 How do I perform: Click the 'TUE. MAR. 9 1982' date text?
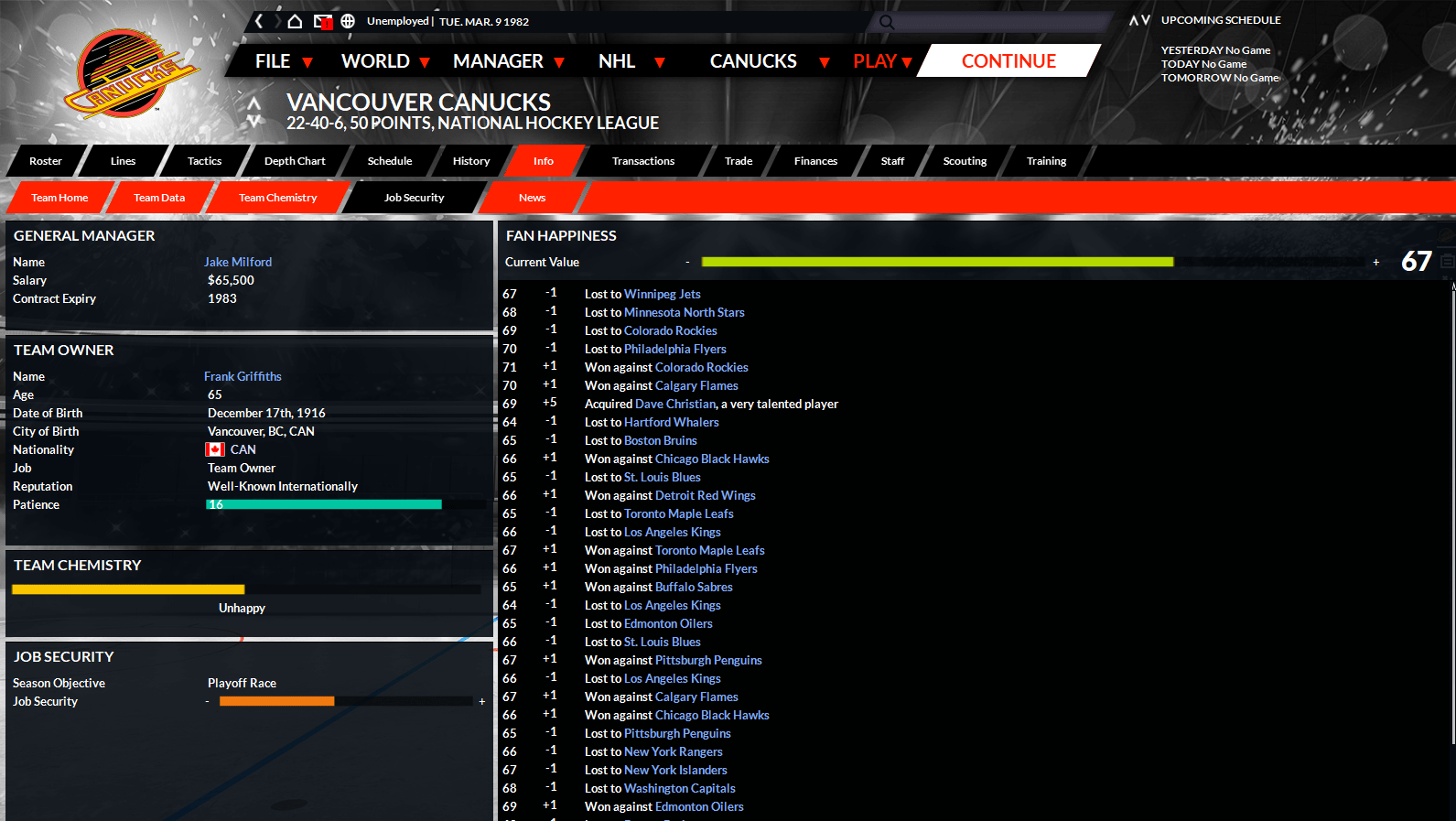pos(484,22)
